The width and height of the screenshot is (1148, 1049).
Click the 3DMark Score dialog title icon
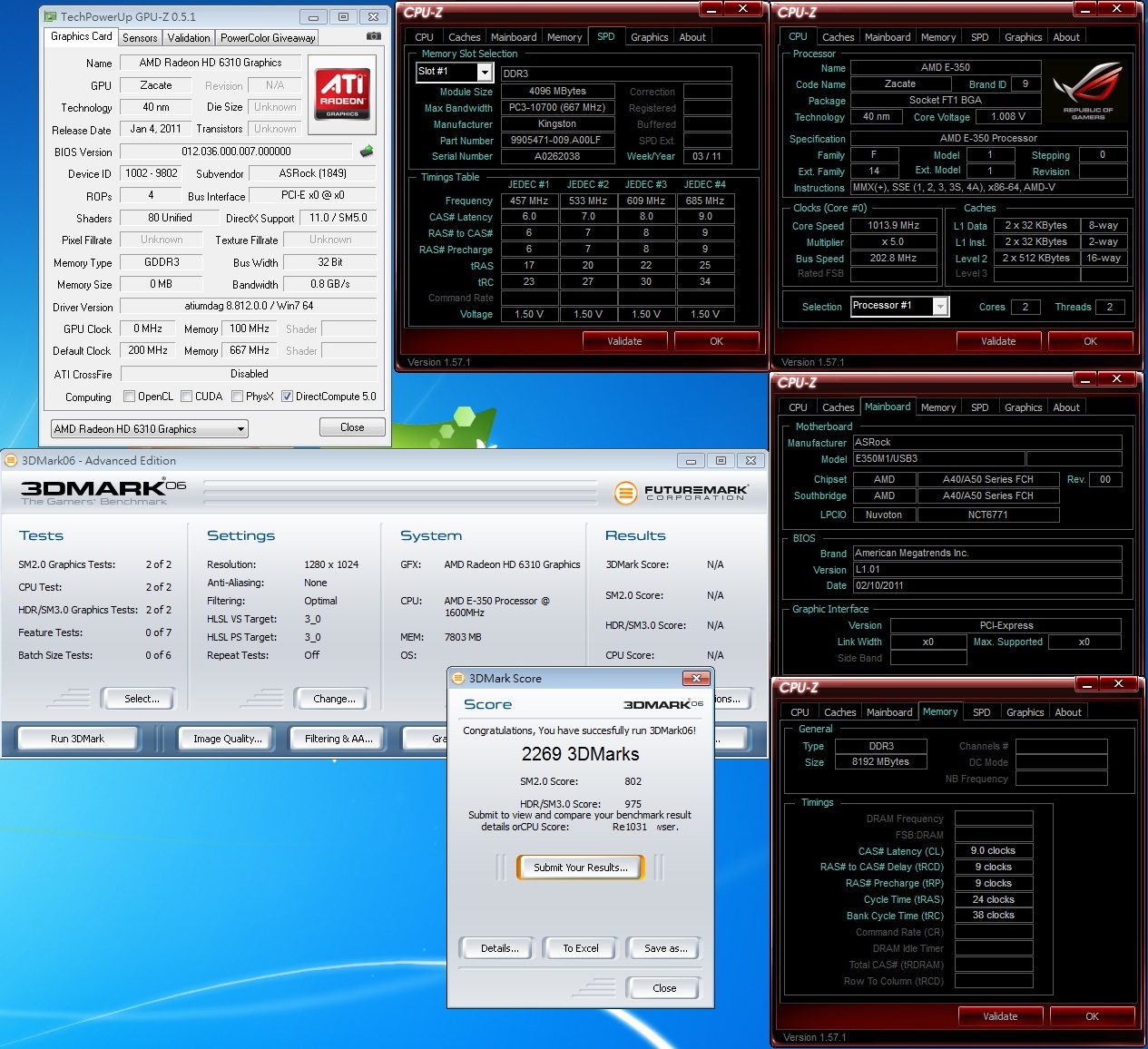coord(458,678)
